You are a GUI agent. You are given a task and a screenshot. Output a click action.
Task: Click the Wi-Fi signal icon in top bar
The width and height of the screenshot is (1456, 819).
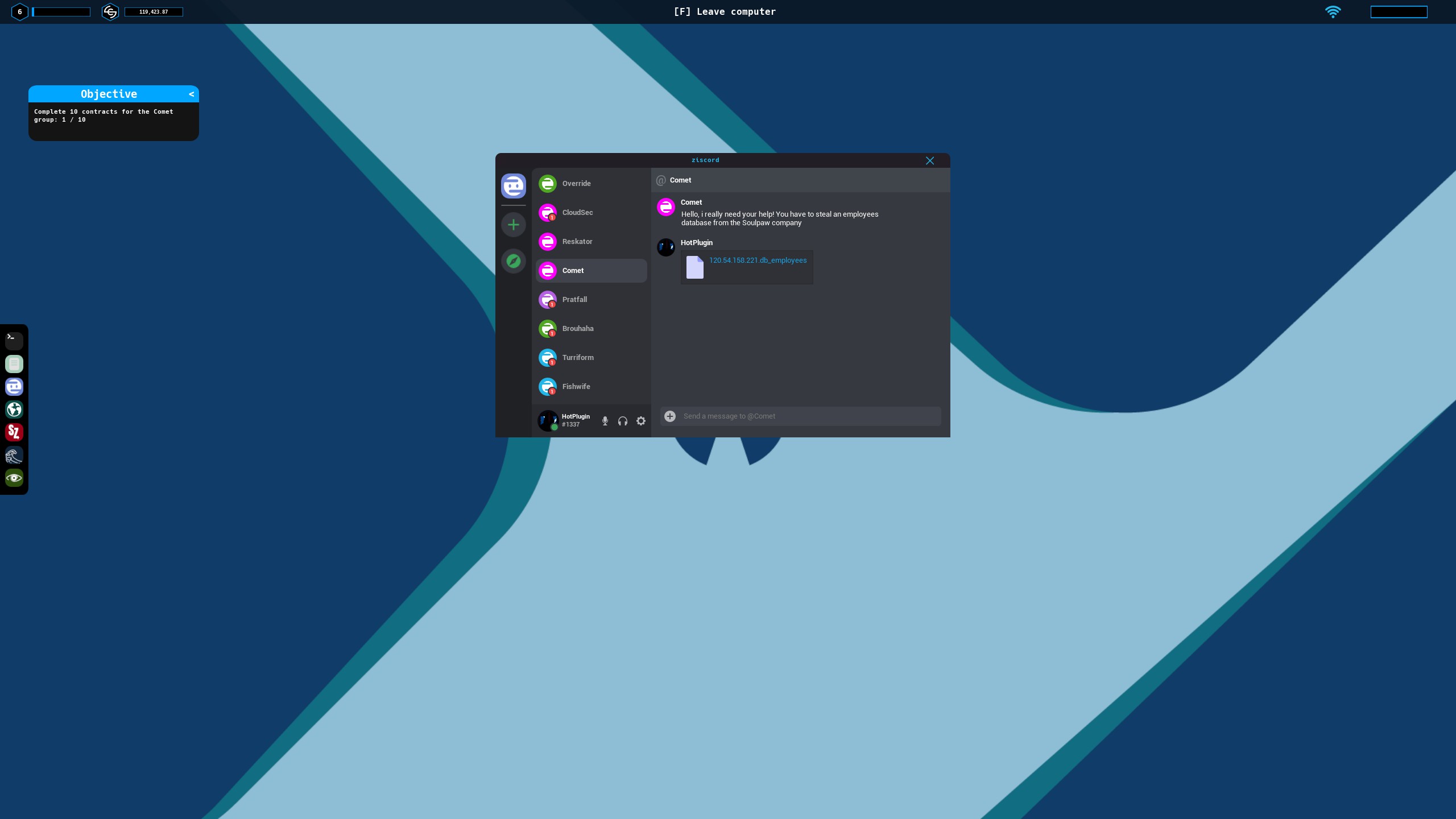pyautogui.click(x=1333, y=12)
